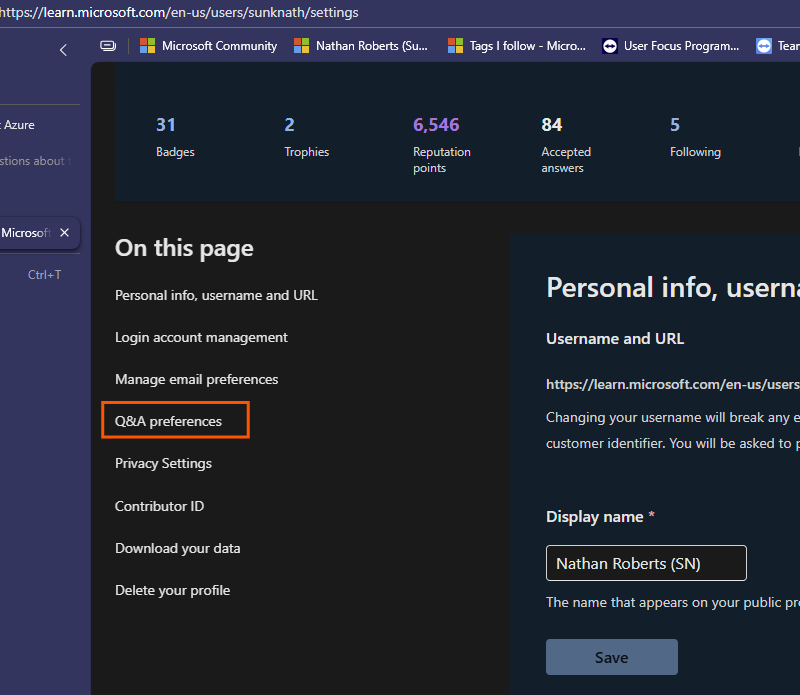
Task: Click the address bar URL
Action: [180, 12]
